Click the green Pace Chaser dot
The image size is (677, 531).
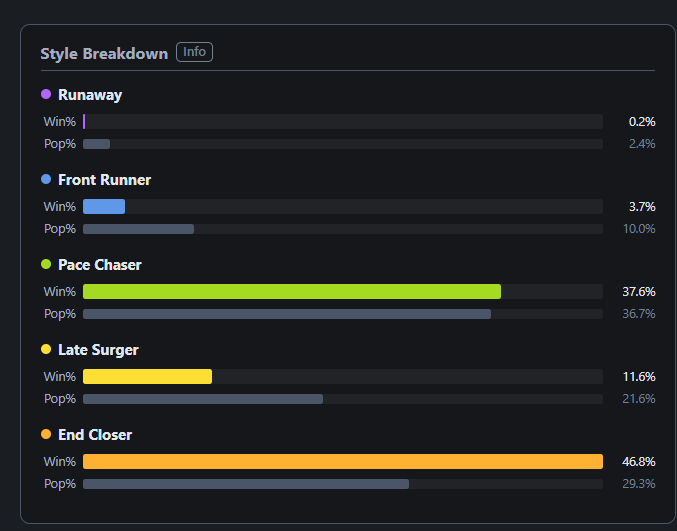[46, 264]
